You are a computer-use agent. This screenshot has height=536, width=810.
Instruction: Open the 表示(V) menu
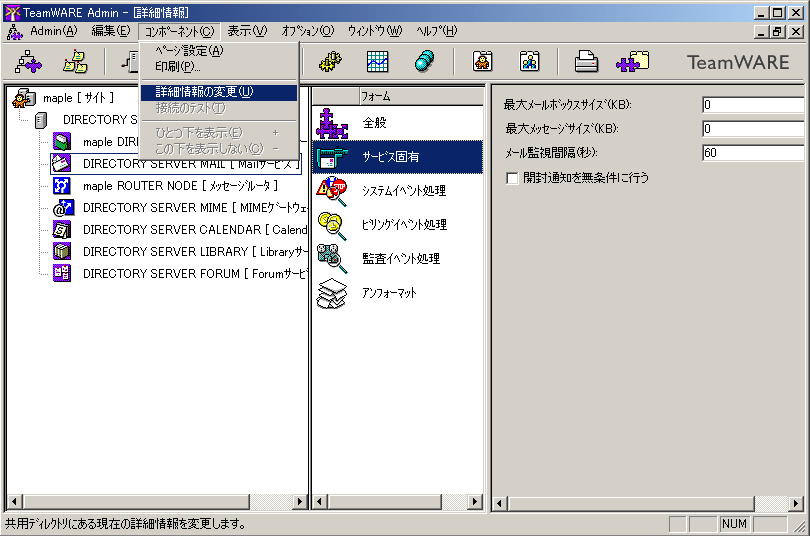coord(247,31)
